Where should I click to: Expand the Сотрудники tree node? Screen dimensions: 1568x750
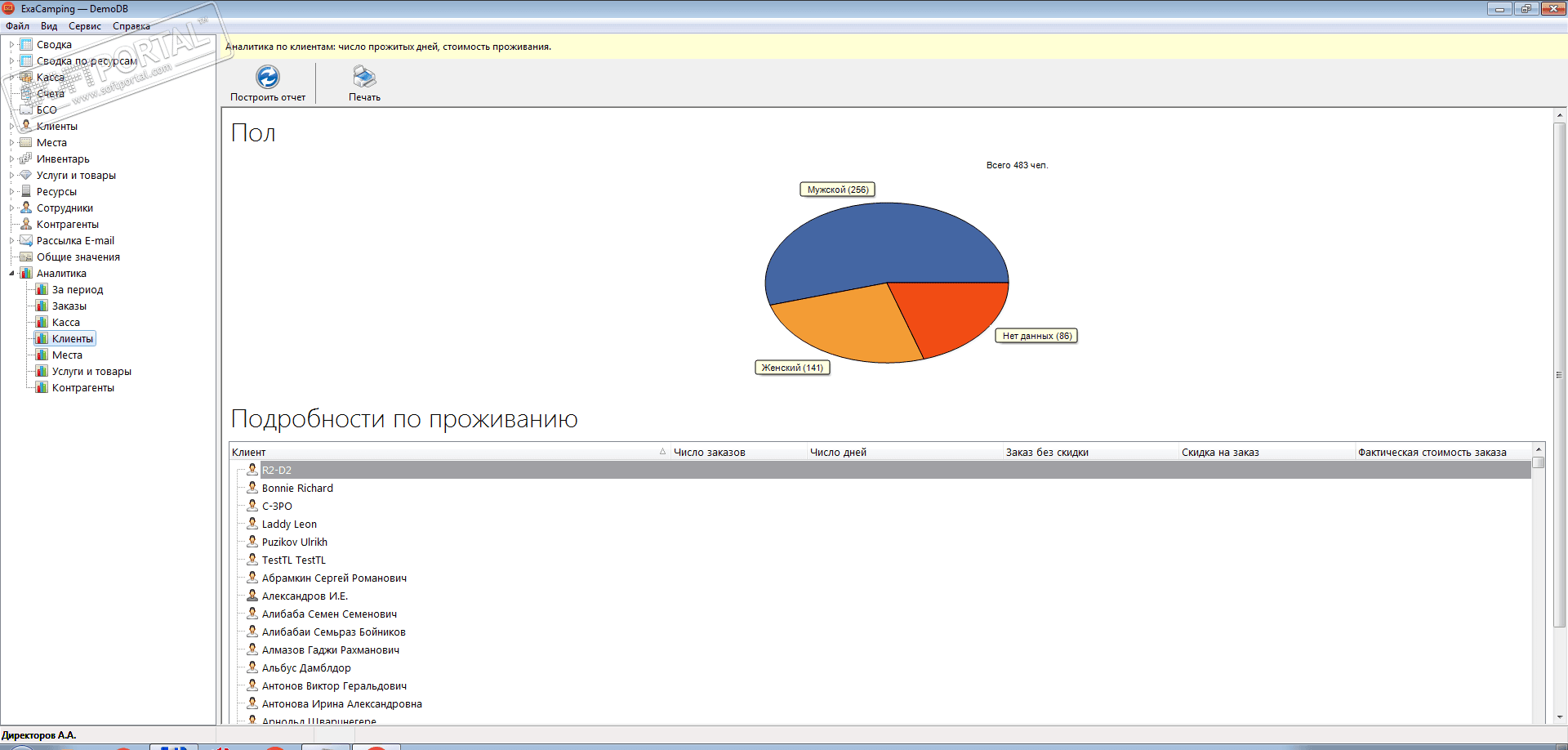tap(11, 208)
